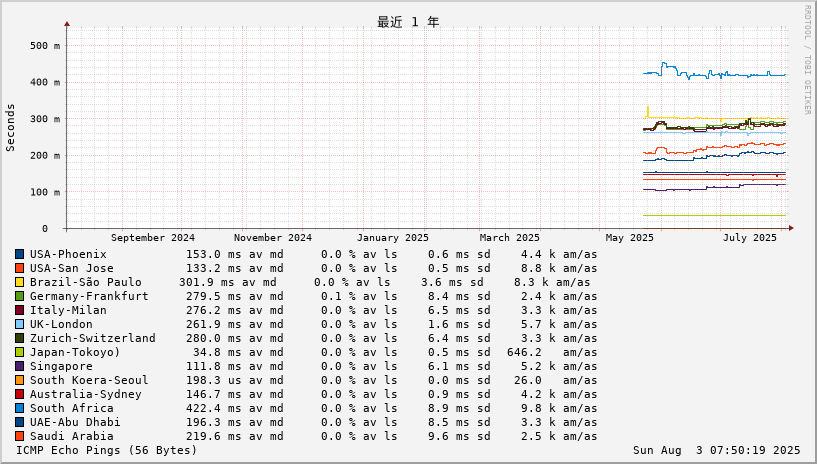This screenshot has width=817, height=464.
Task: Click the chart title '最近 1 年'
Action: (x=408, y=22)
